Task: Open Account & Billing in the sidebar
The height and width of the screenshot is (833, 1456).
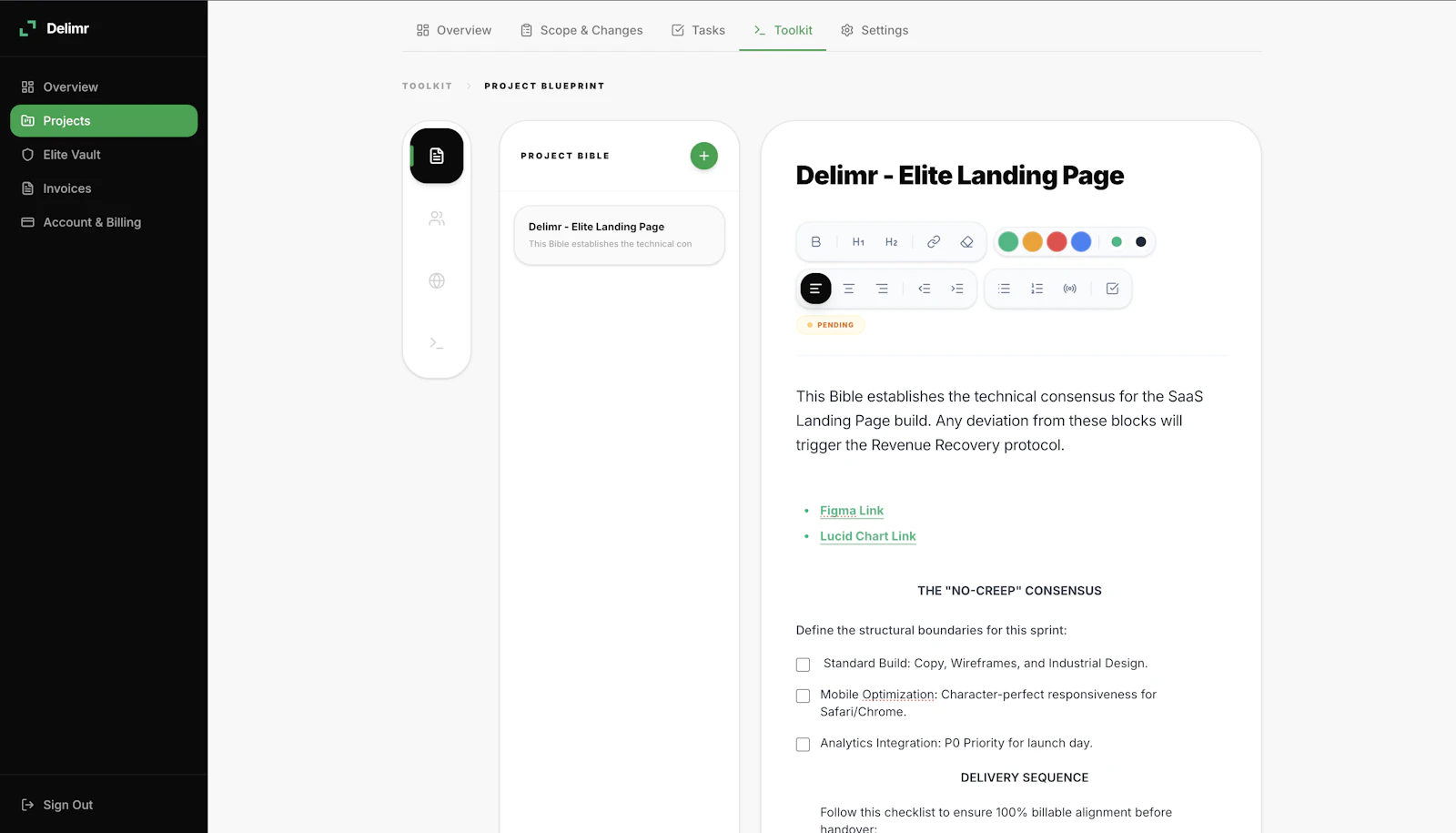Action: click(104, 222)
